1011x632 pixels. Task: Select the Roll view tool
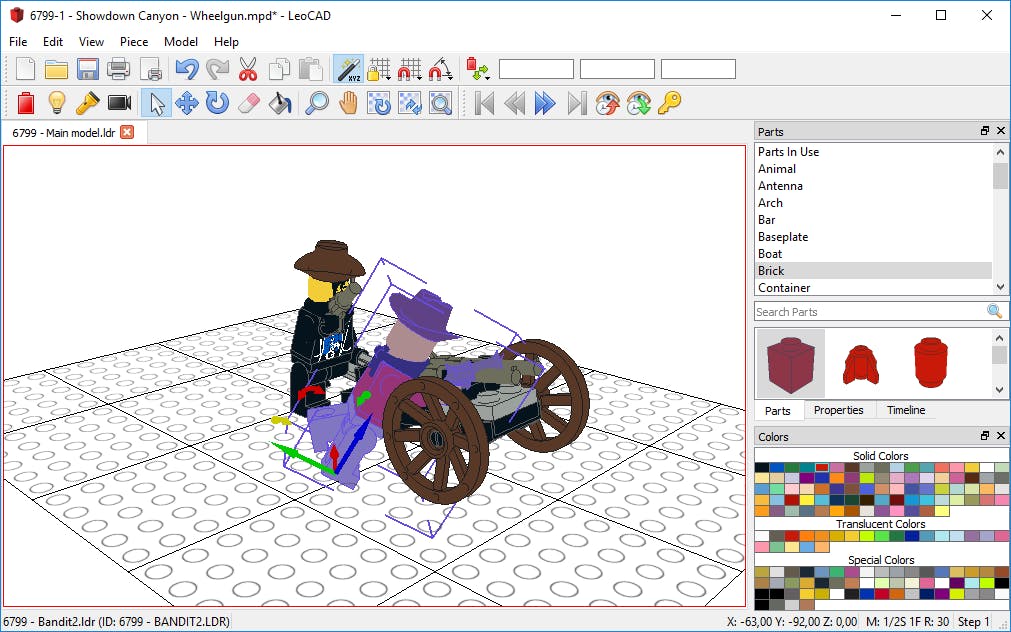click(409, 103)
